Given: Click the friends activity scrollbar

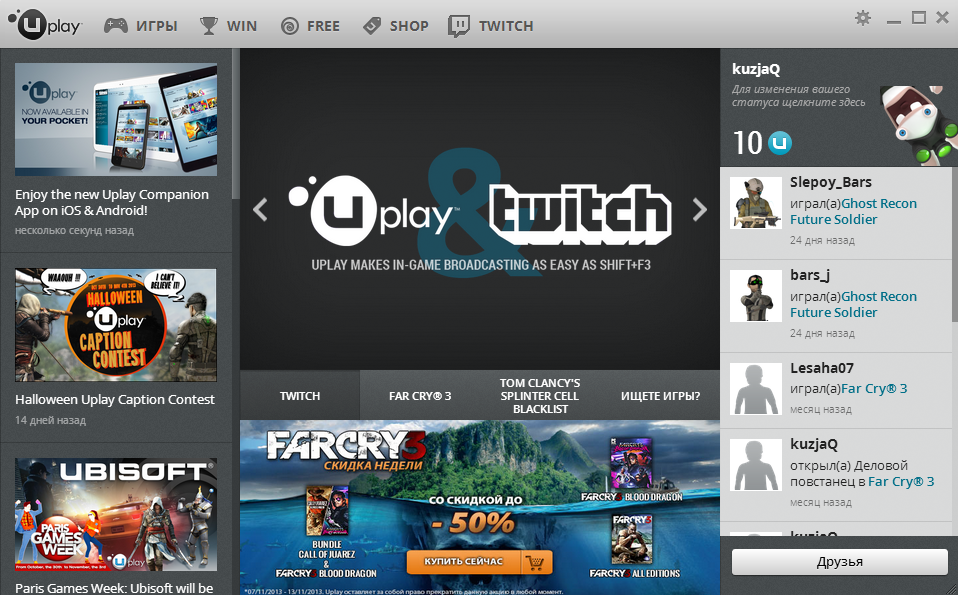Looking at the screenshot, I should tap(954, 244).
